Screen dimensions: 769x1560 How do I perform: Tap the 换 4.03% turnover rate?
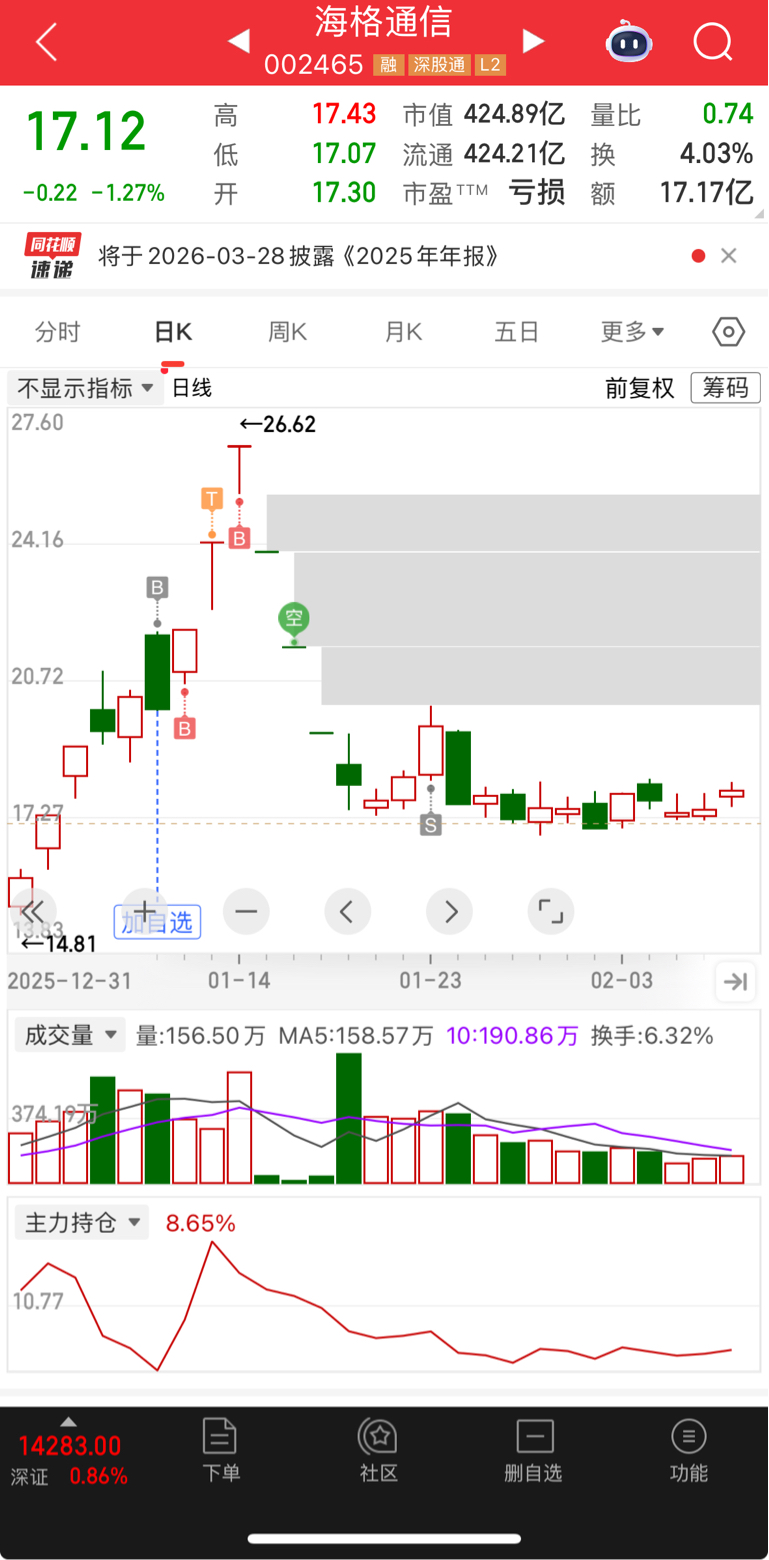(x=717, y=154)
